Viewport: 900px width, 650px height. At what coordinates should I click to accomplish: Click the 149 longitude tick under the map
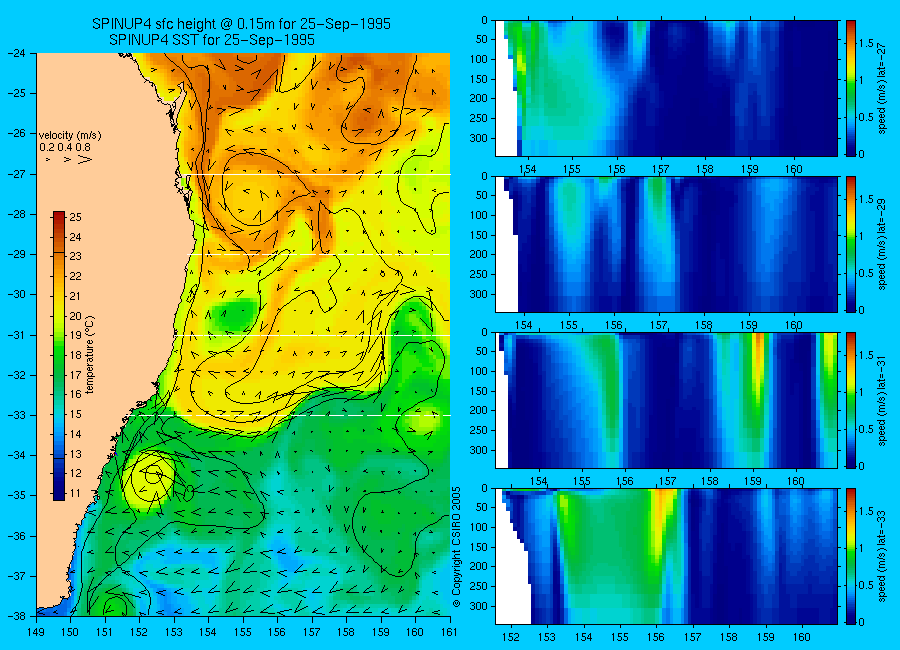pyautogui.click(x=36, y=632)
